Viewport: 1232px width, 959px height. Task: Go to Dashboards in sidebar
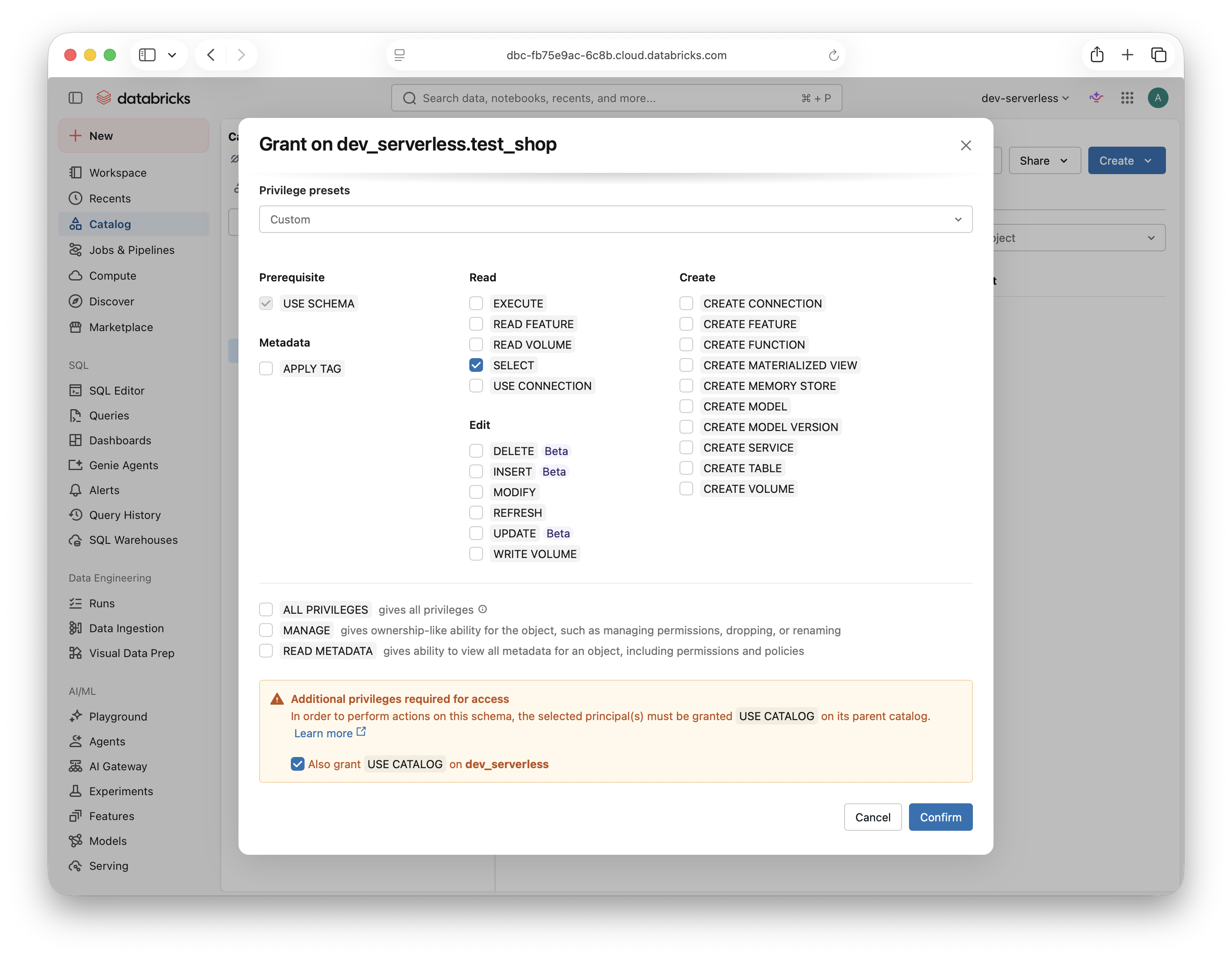pyautogui.click(x=134, y=440)
